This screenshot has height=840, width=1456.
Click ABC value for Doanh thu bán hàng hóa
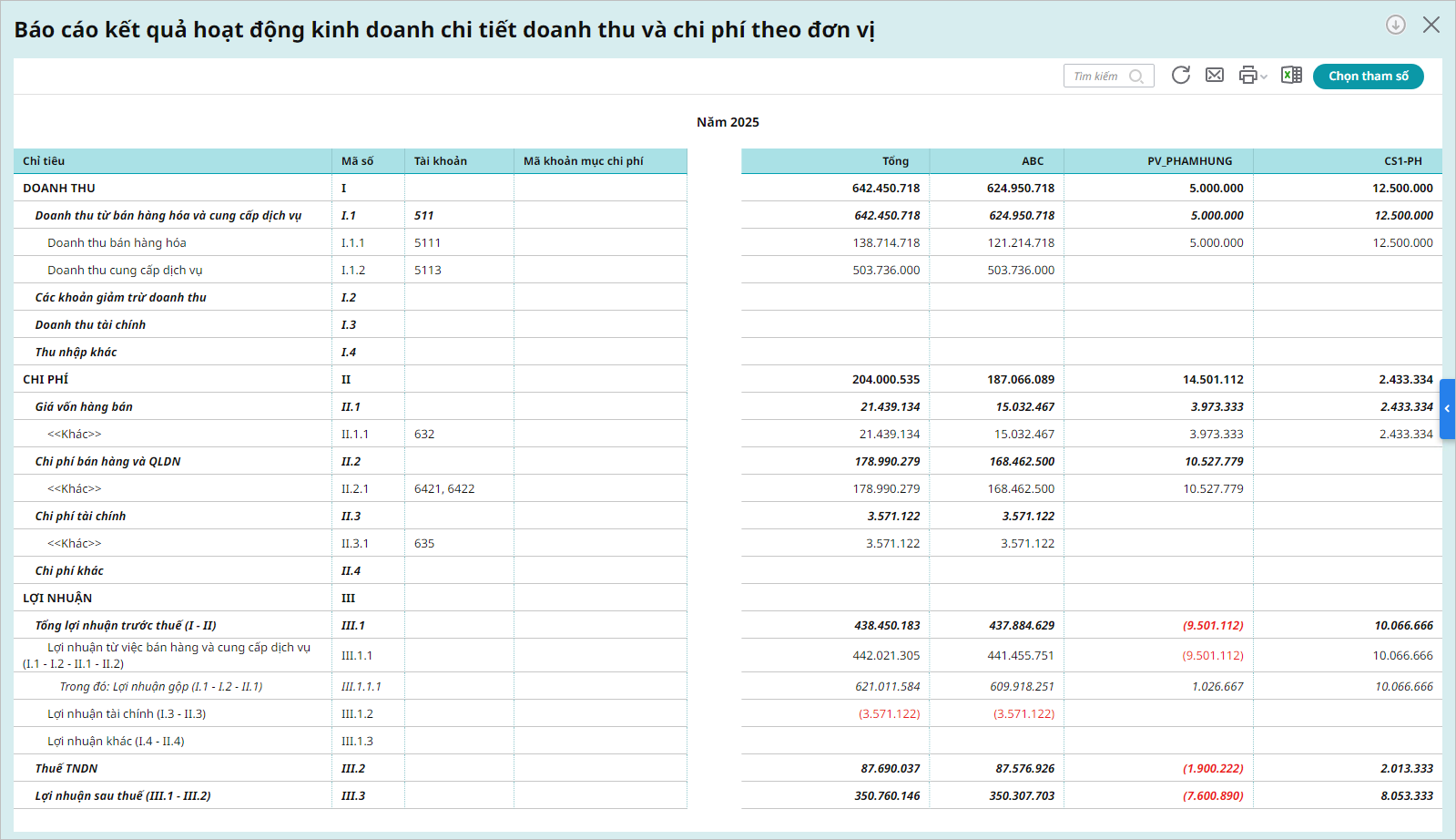(1021, 243)
